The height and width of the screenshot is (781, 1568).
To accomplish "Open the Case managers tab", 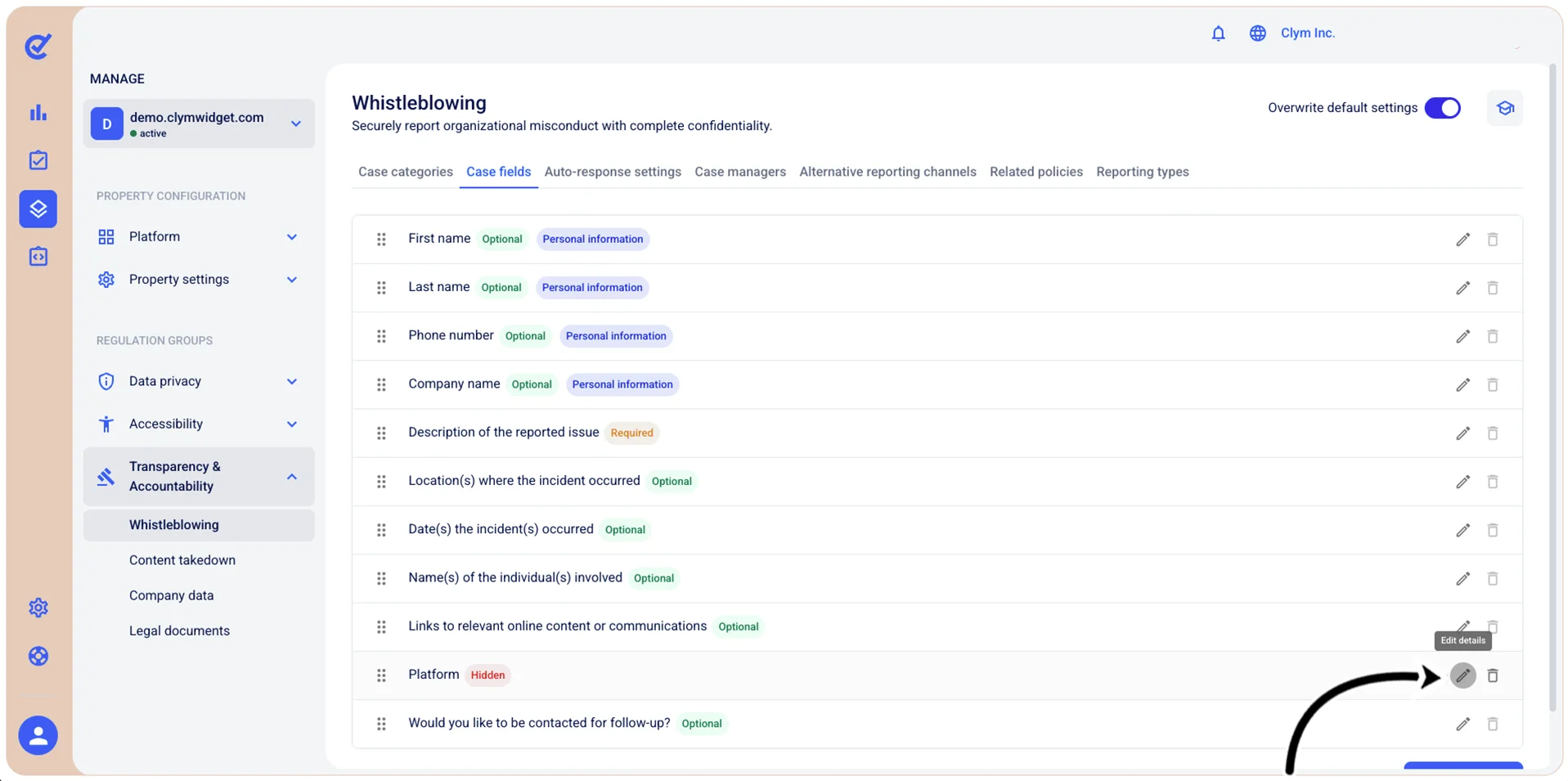I will (740, 172).
